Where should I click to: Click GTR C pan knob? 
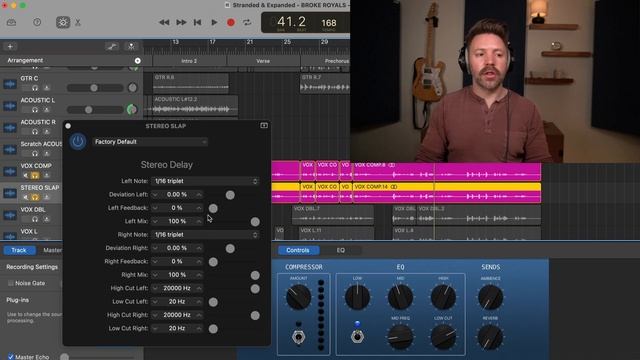point(132,87)
